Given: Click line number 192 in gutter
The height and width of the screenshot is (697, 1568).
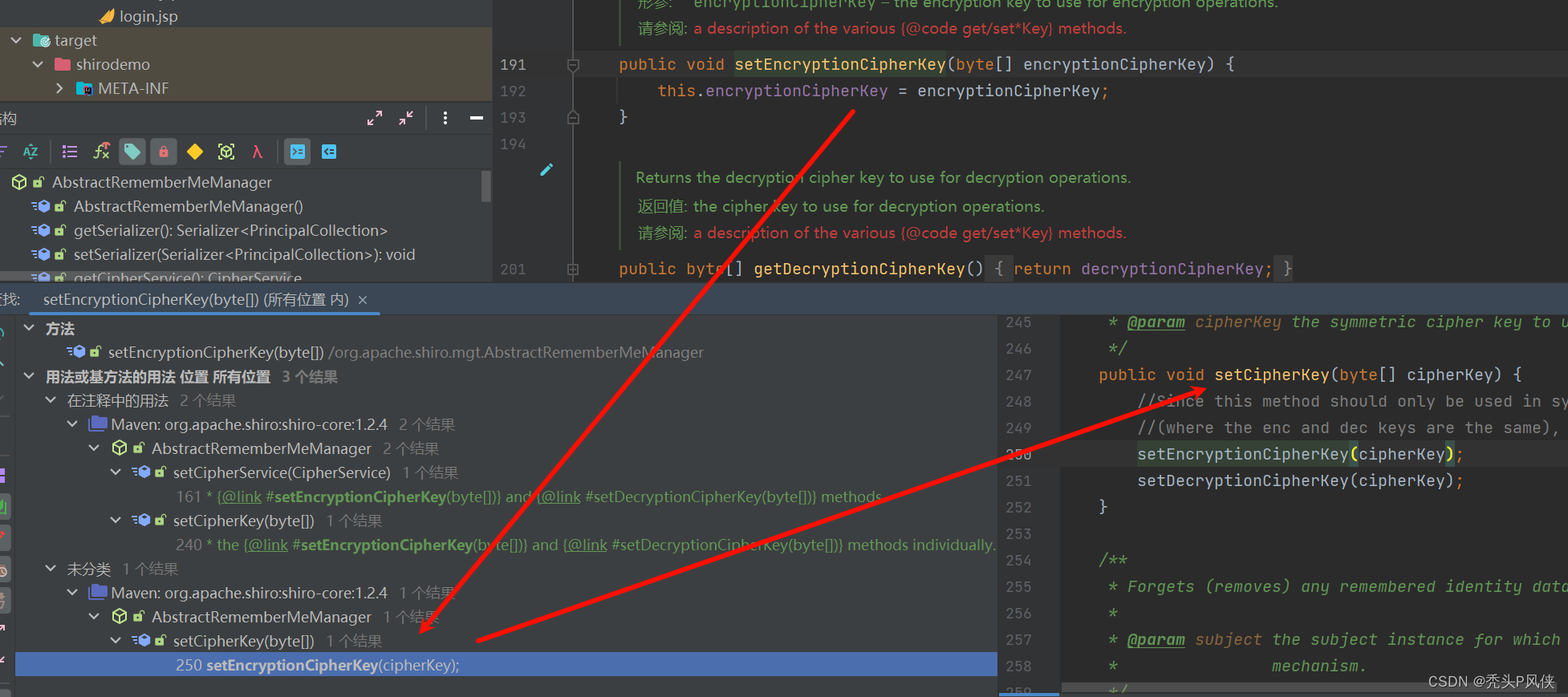Looking at the screenshot, I should click(513, 91).
